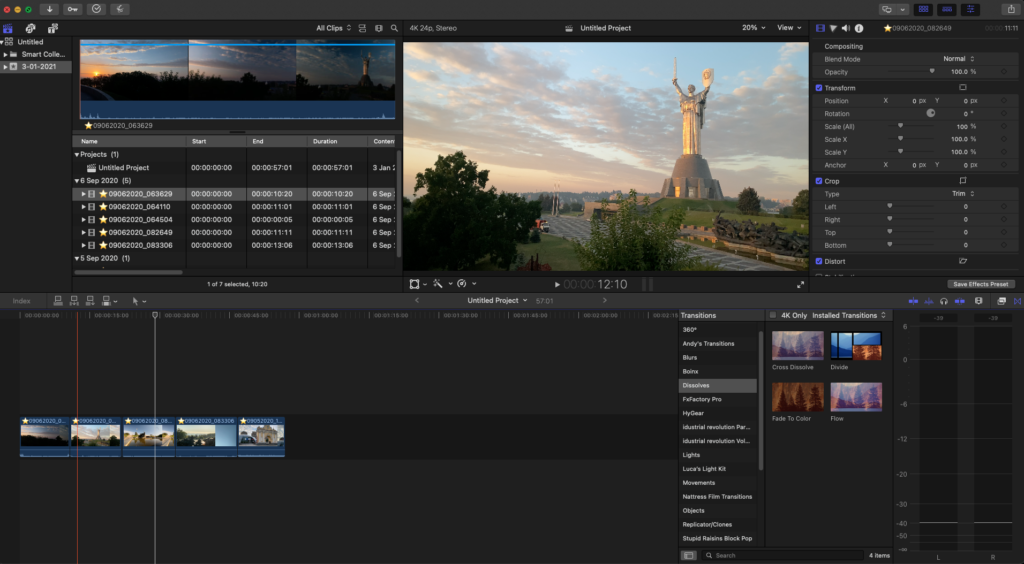
Task: Toggle the Transform checkbox
Action: [819, 87]
